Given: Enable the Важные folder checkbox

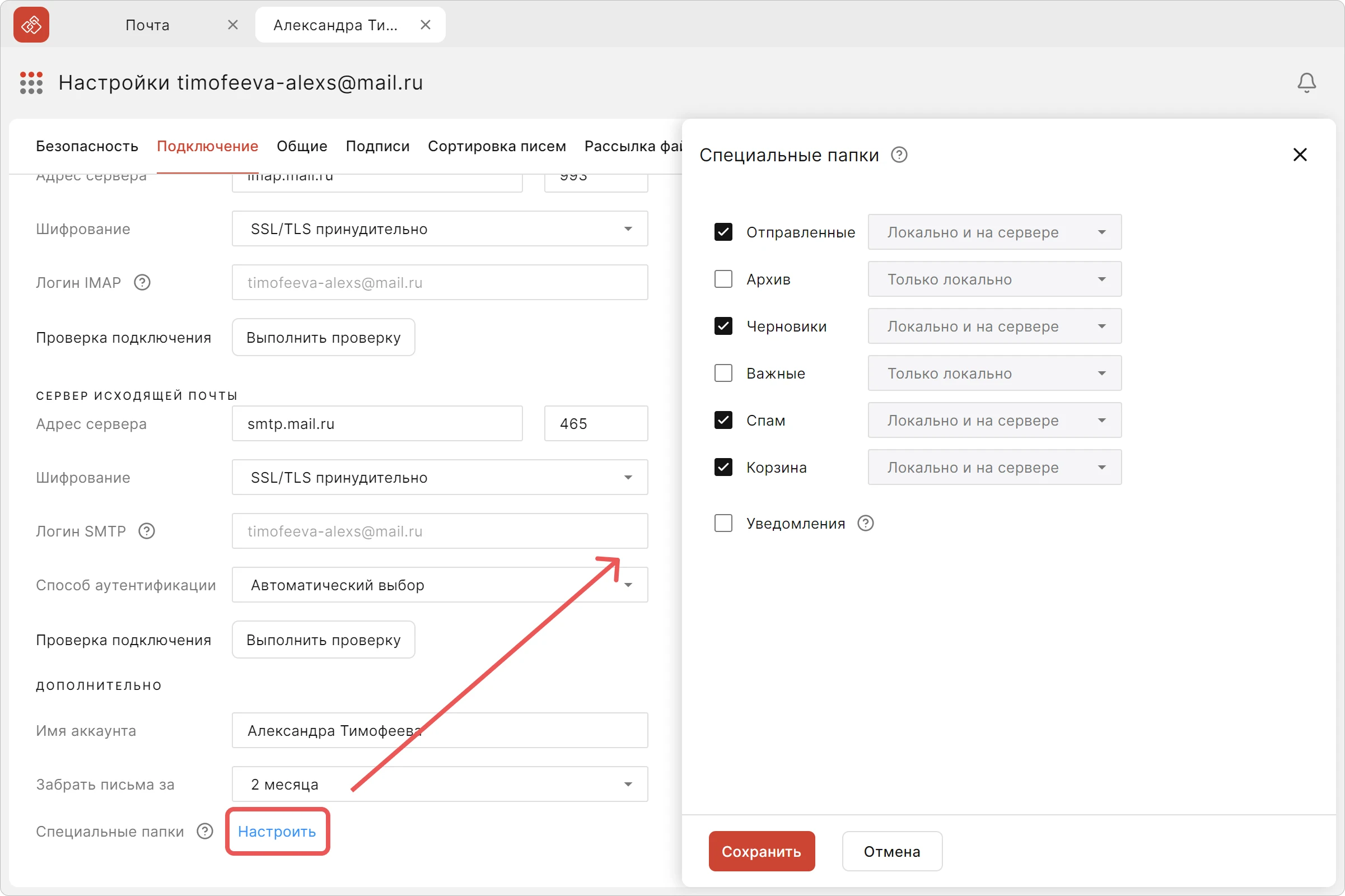Looking at the screenshot, I should tap(723, 373).
